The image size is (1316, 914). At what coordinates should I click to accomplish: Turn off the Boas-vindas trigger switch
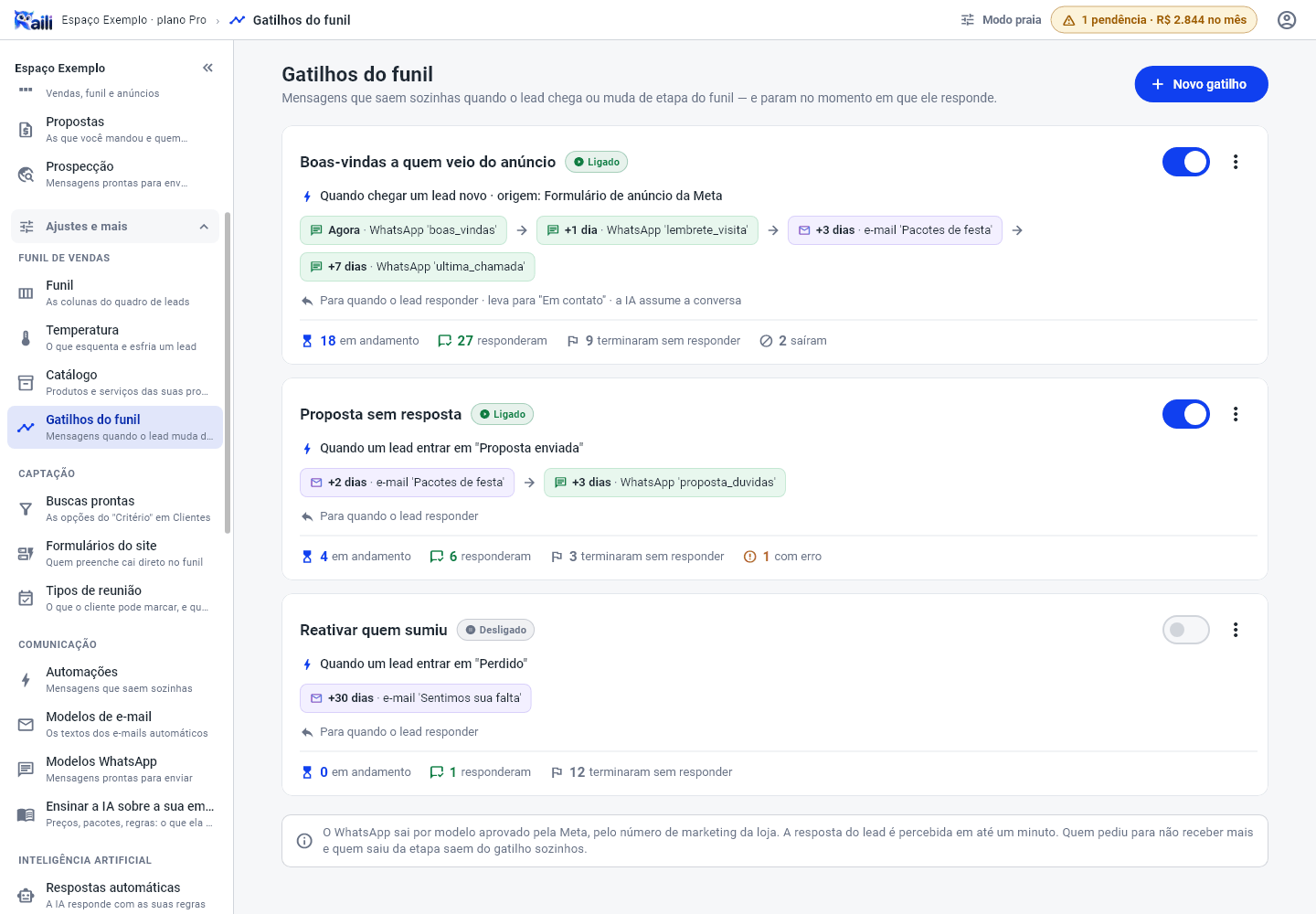pyautogui.click(x=1186, y=162)
